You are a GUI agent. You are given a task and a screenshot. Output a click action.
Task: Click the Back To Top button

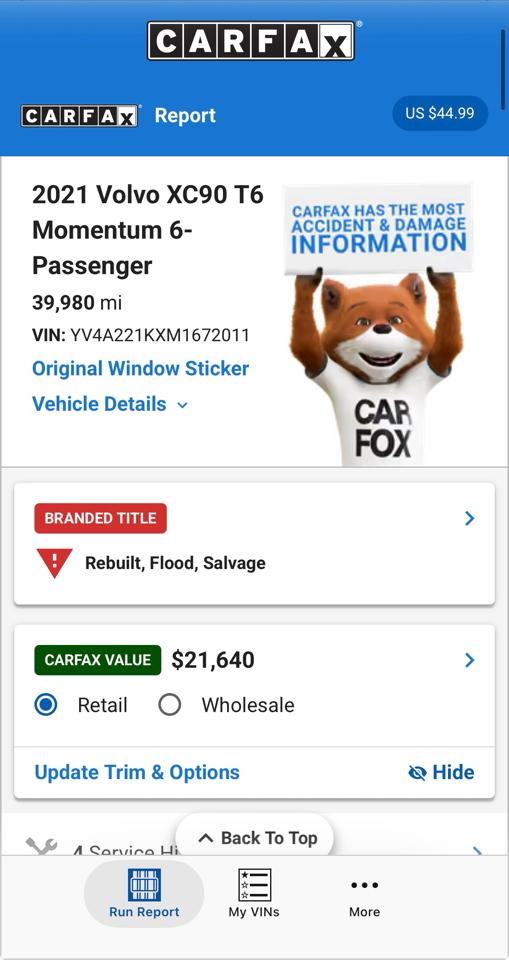pos(255,836)
